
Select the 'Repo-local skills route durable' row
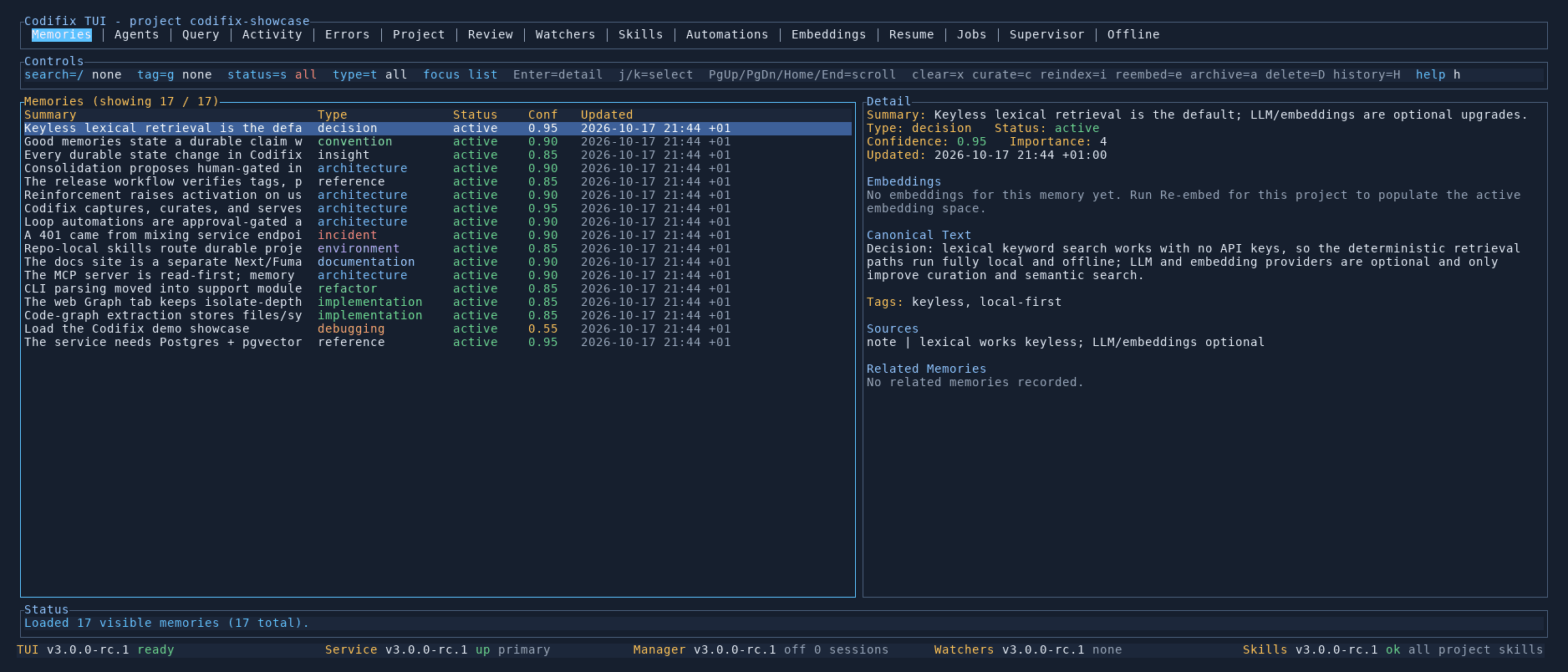coord(437,249)
